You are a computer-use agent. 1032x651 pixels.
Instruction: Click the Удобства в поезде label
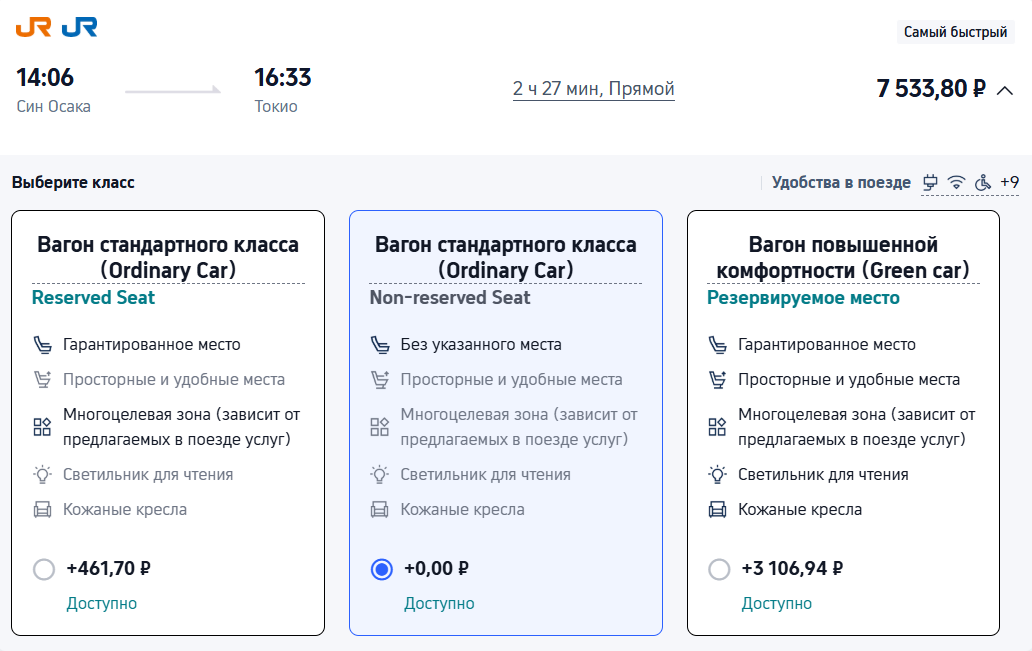pos(843,182)
